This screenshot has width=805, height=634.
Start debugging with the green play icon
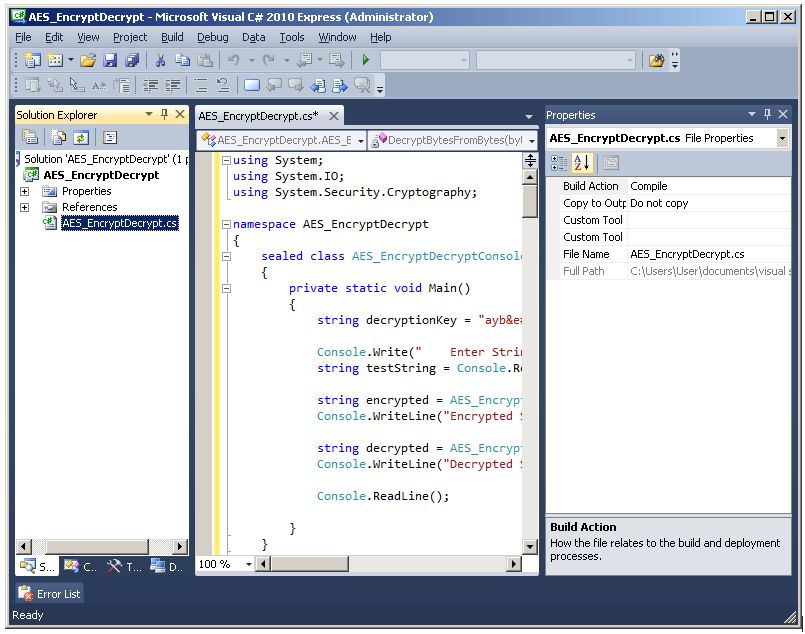coord(366,61)
